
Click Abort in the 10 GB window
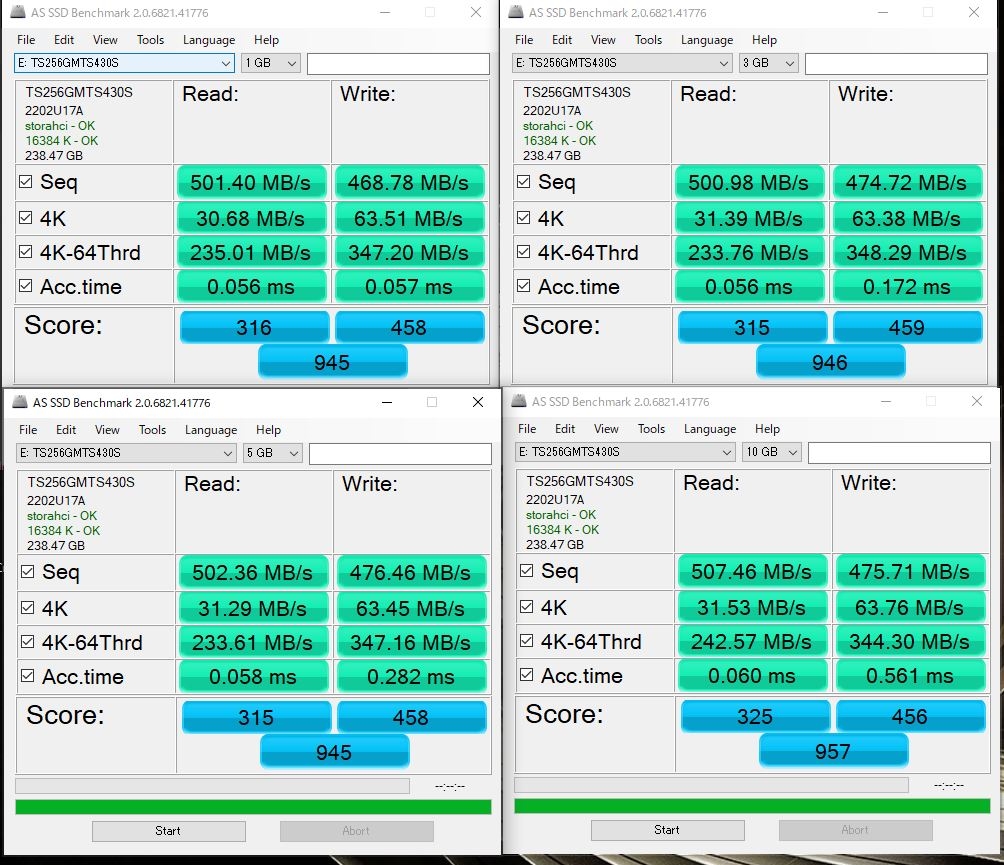point(855,830)
